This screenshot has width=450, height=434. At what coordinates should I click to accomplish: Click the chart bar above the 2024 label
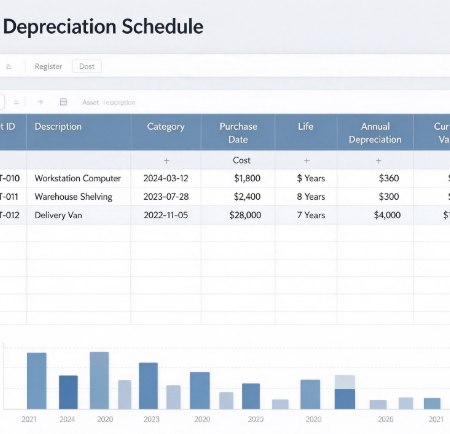68,392
